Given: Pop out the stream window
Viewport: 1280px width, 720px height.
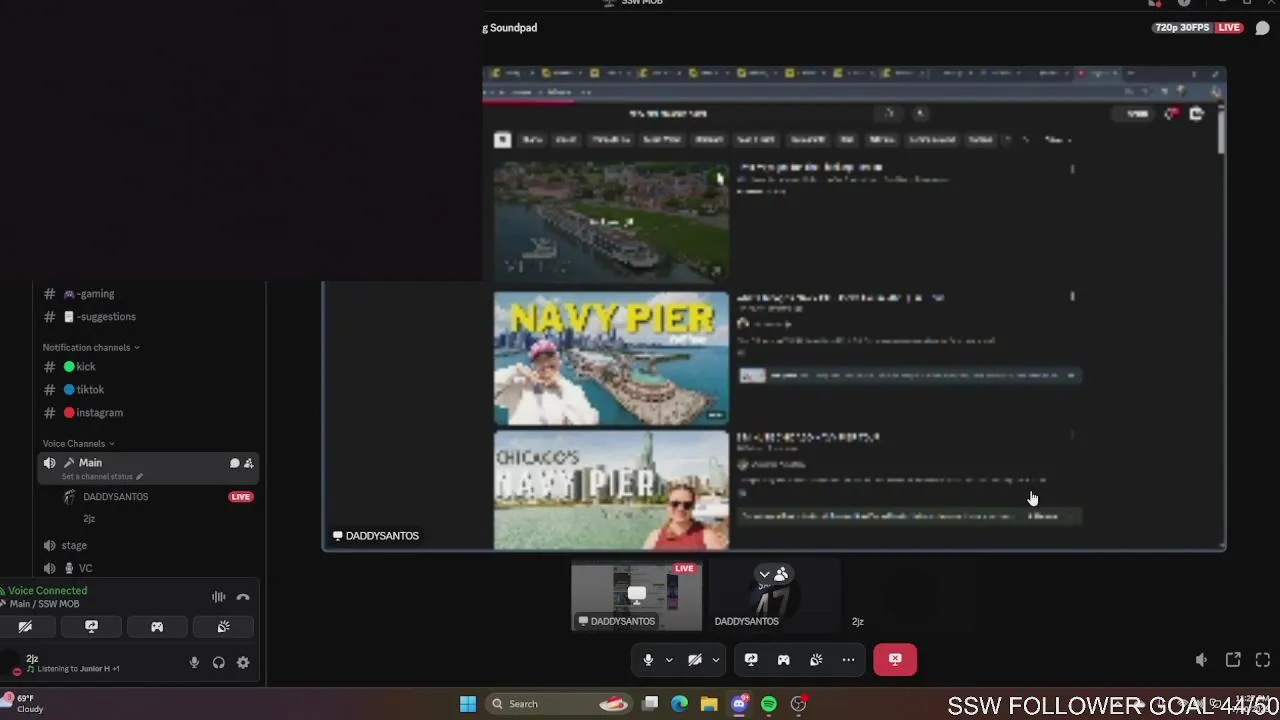Looking at the screenshot, I should 1233,660.
